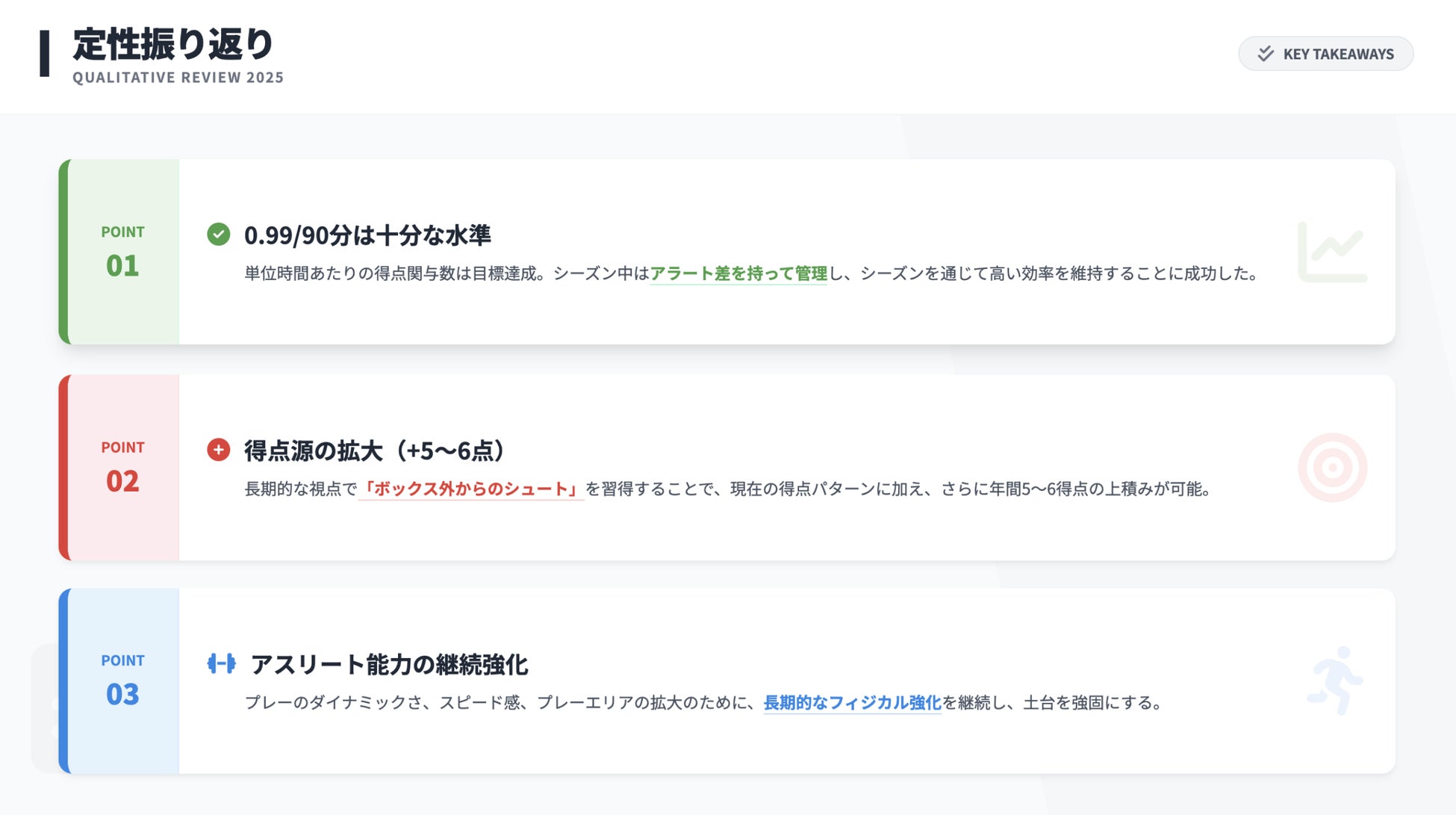The height and width of the screenshot is (815, 1456).
Task: Click the faded line chart icon
Action: click(1332, 252)
